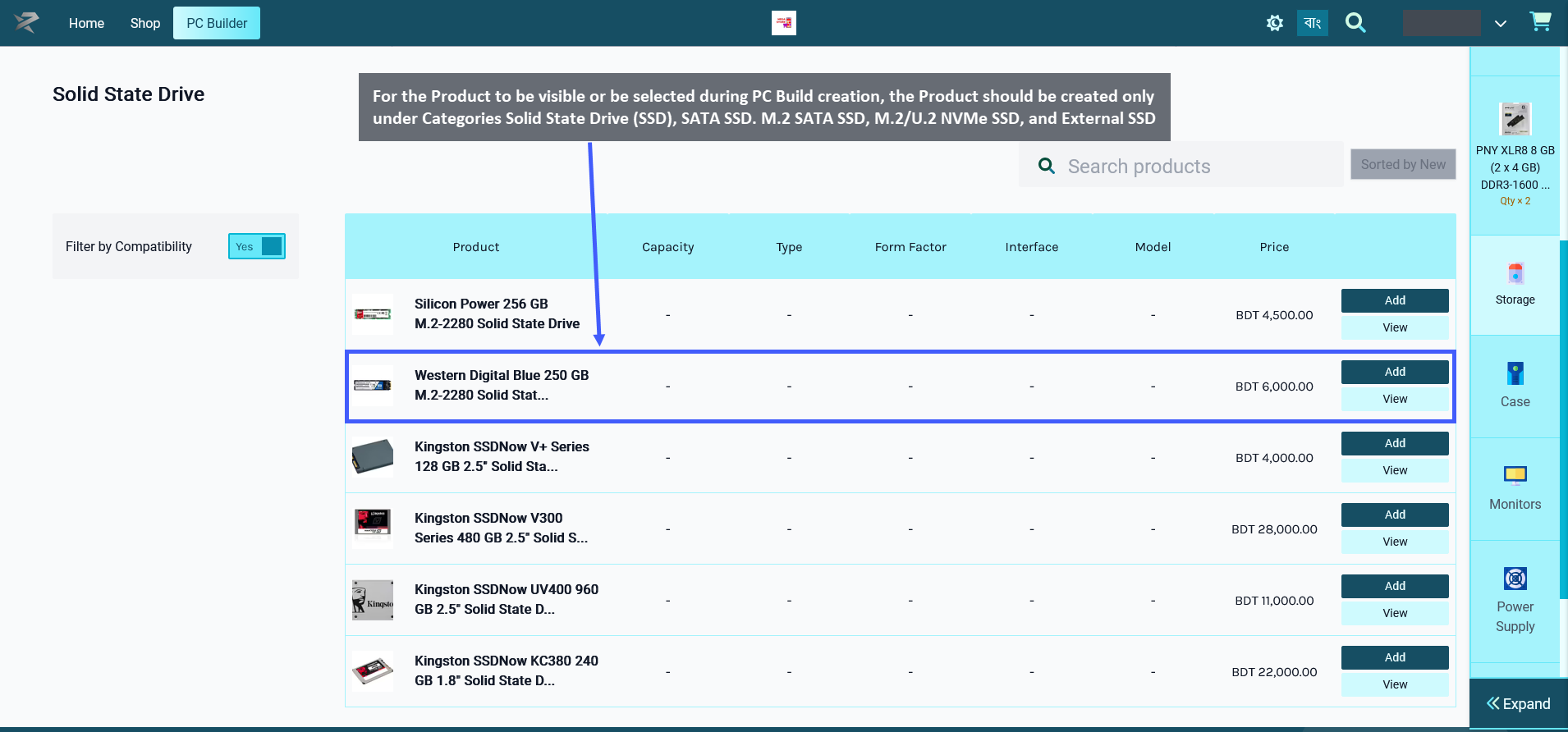Open Western Digital Blue product image

pos(373,386)
